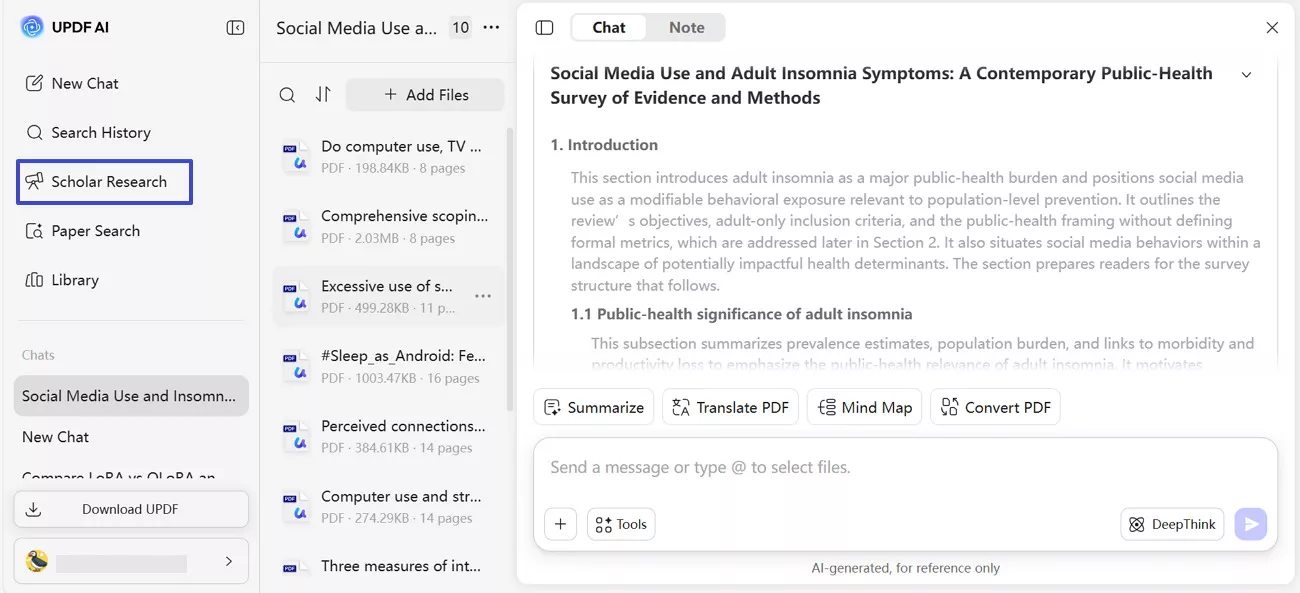The width and height of the screenshot is (1300, 593).
Task: Open Paper Search
Action: (x=95, y=230)
